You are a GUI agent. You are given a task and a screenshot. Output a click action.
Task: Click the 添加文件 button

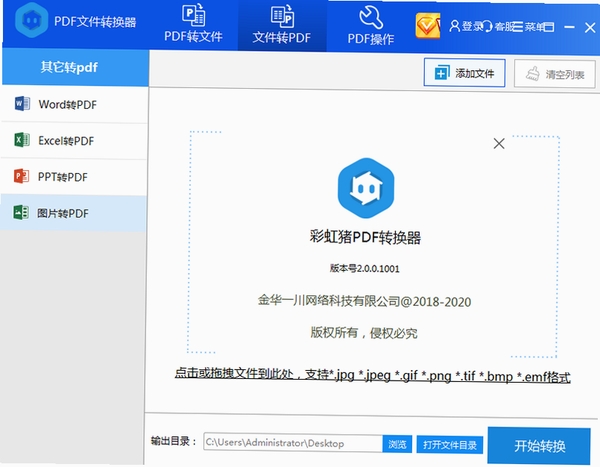pos(465,73)
